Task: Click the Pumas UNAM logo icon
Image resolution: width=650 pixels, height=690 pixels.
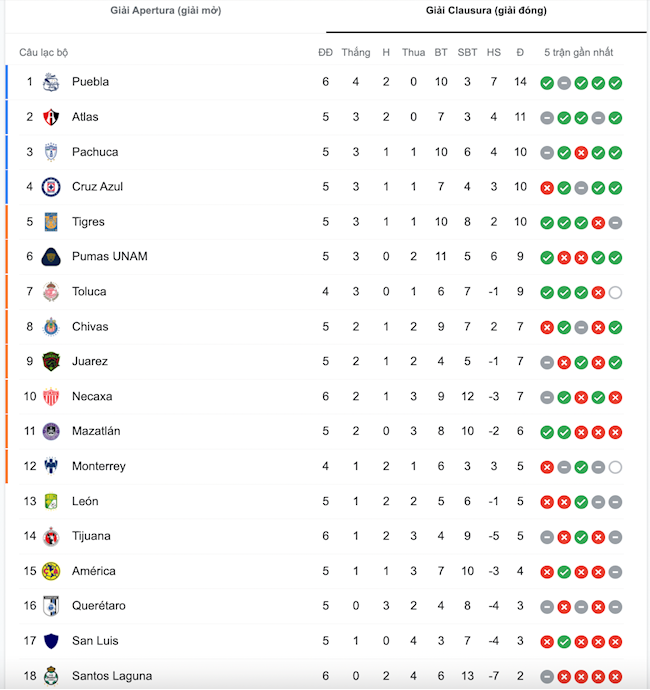Action: [51, 257]
